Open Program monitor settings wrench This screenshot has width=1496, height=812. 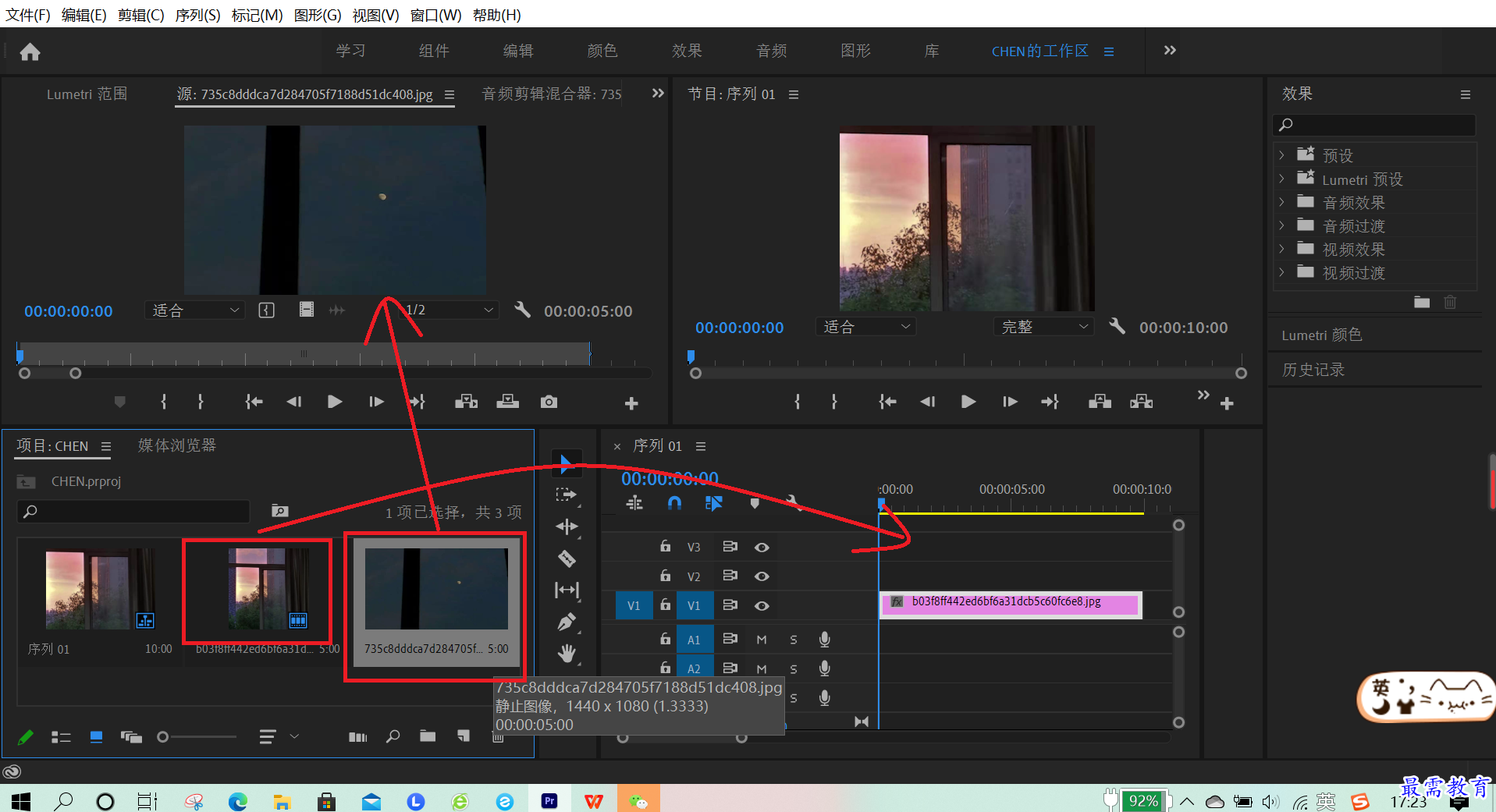[1118, 326]
